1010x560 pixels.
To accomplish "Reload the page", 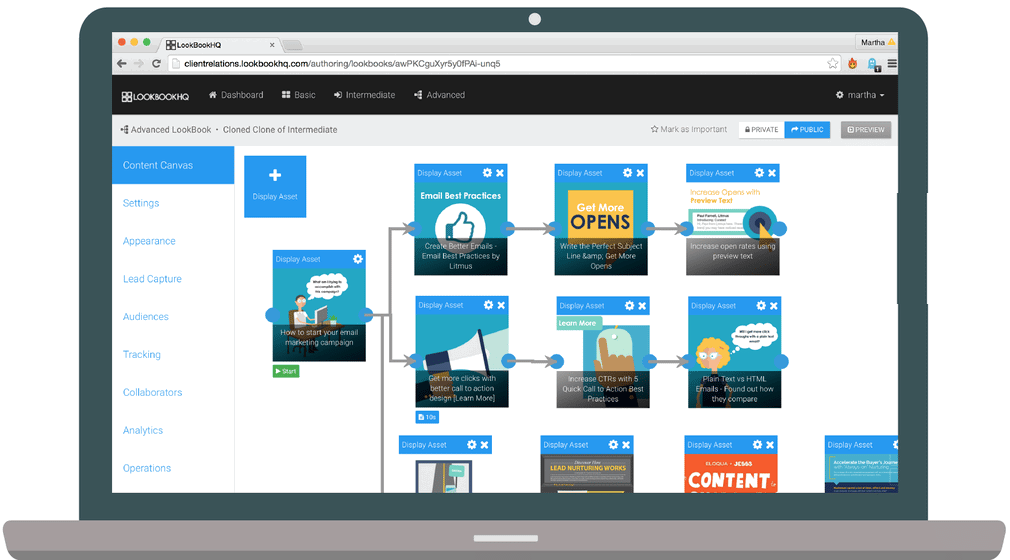I will point(156,63).
